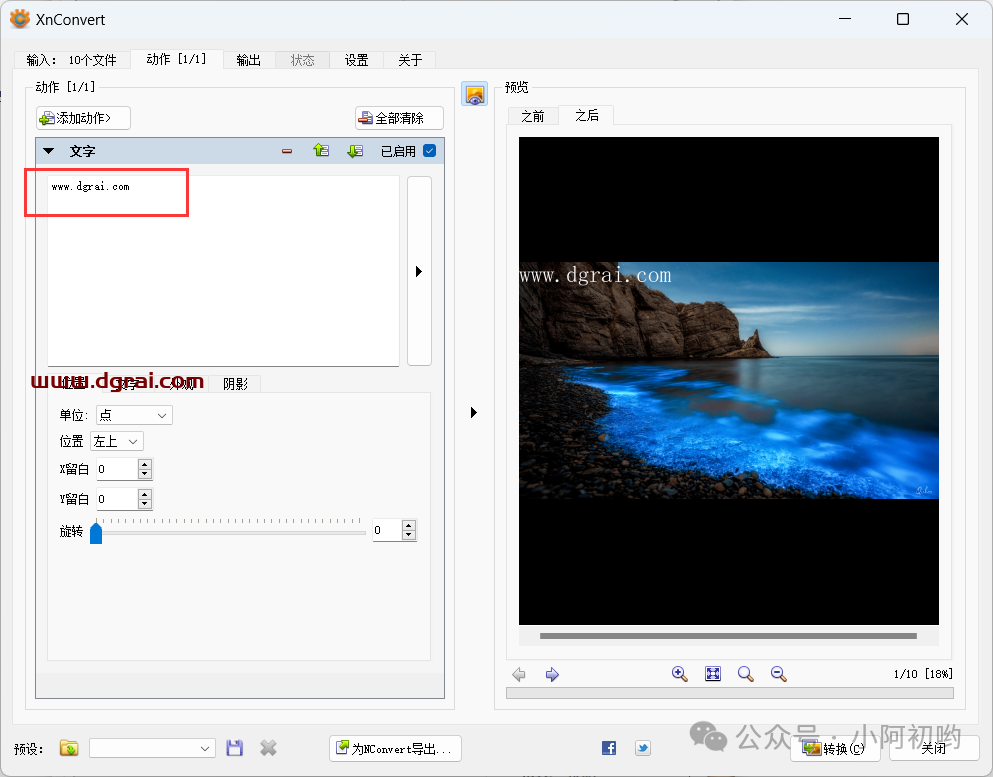Click into the watermark text box
993x777 pixels.
[x=224, y=271]
